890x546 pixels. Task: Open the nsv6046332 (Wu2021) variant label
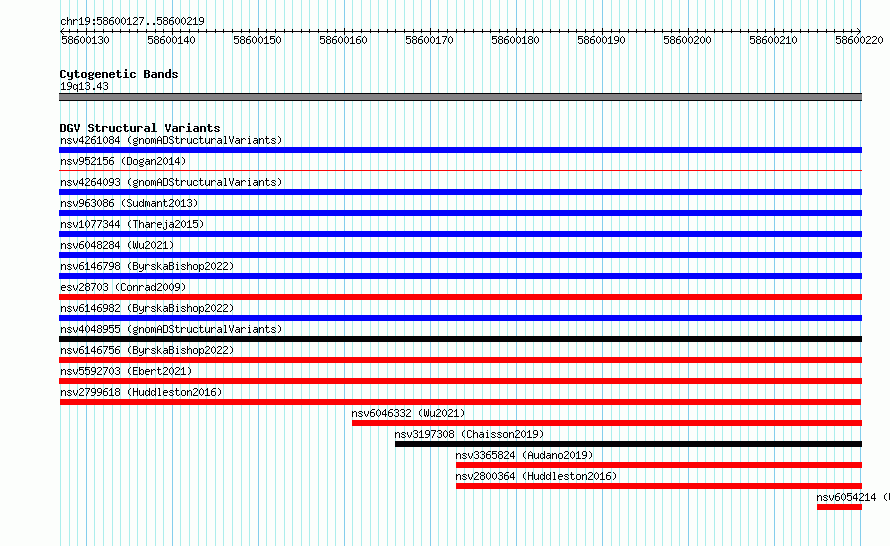point(408,413)
